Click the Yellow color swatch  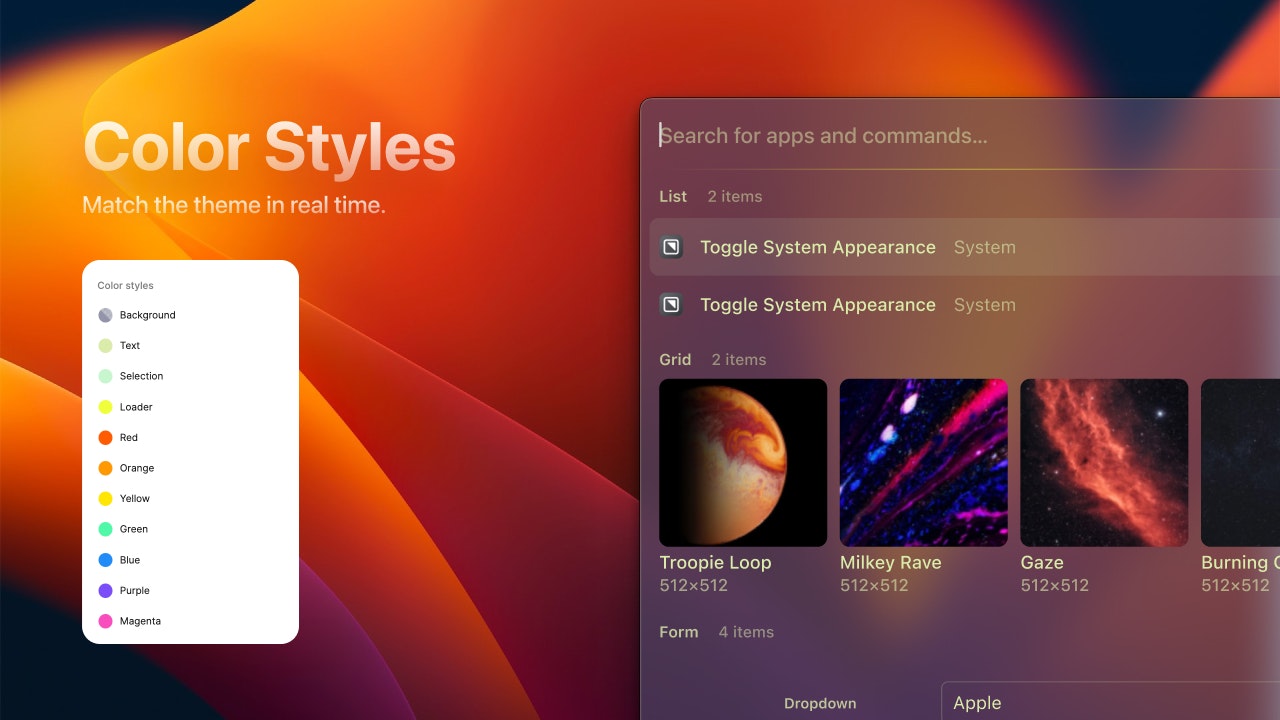[x=105, y=498]
